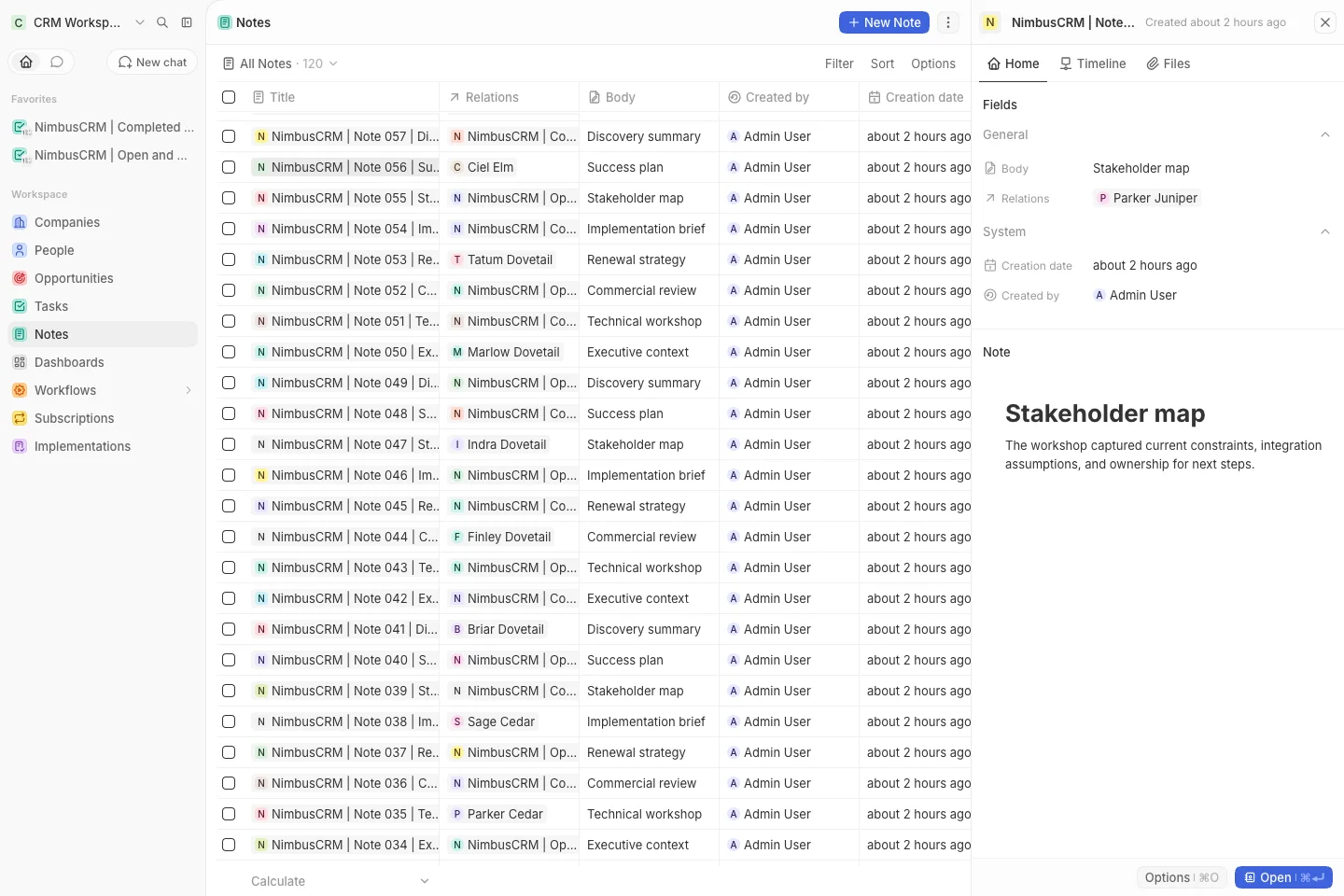The height and width of the screenshot is (896, 1344).
Task: Click the Title column header
Action: [341, 97]
